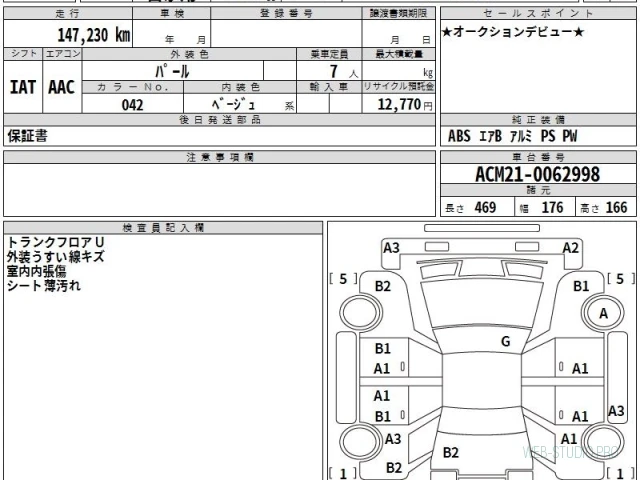Image resolution: width=640 pixels, height=480 pixels.
Task: Click the 純正装備 header
Action: coord(538,120)
